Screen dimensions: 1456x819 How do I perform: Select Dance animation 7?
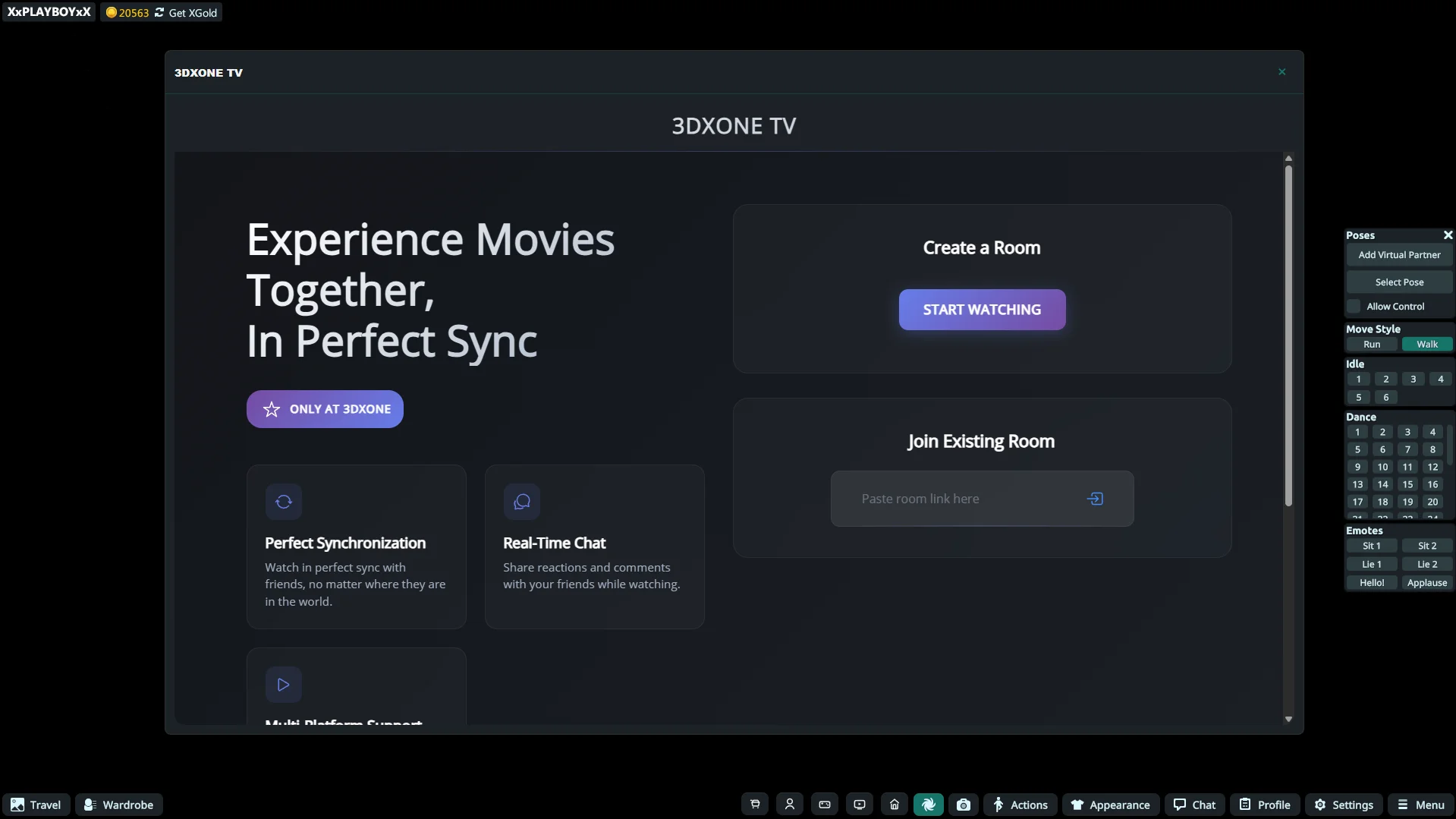(1407, 450)
